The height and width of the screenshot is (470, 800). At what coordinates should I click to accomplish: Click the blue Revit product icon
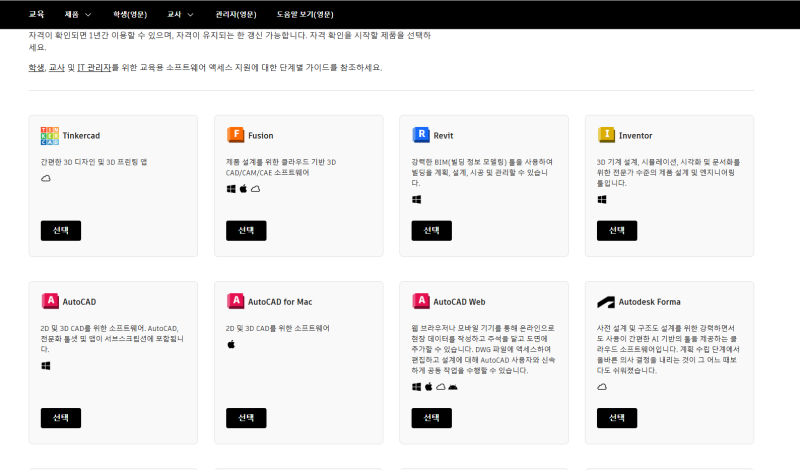click(421, 135)
